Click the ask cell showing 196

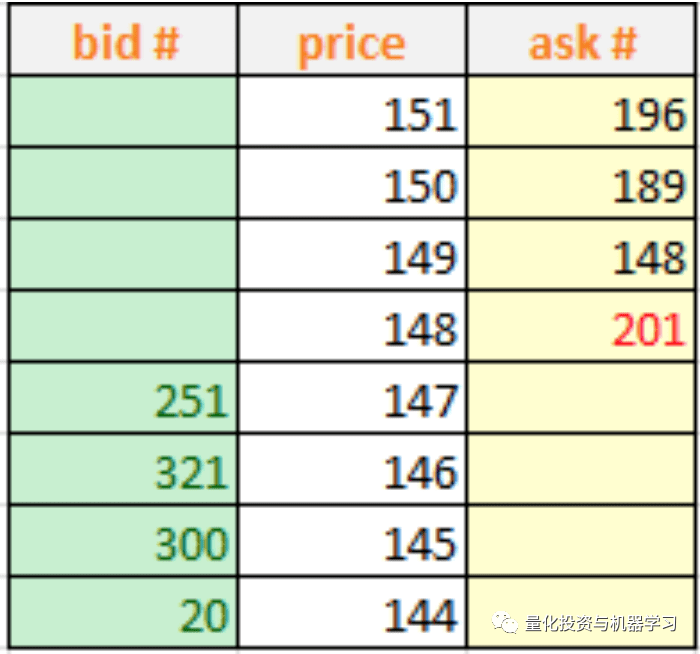(x=581, y=111)
